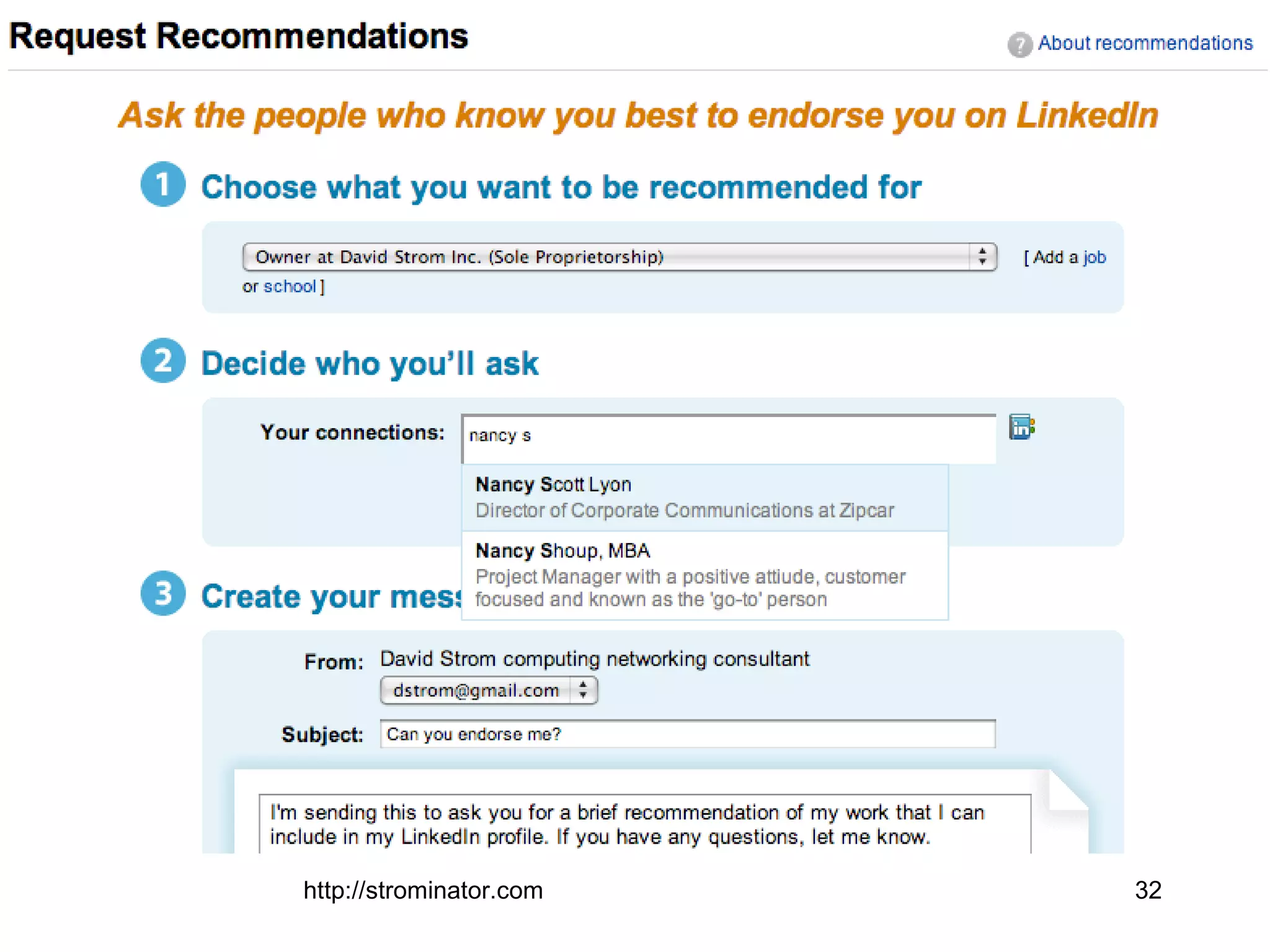Click the strominator.com URL footer
Image resolution: width=1270 pixels, height=952 pixels.
[423, 891]
